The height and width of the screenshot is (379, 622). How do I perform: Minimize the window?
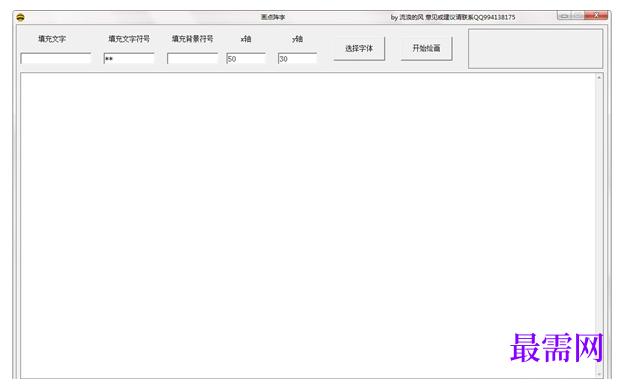point(564,16)
